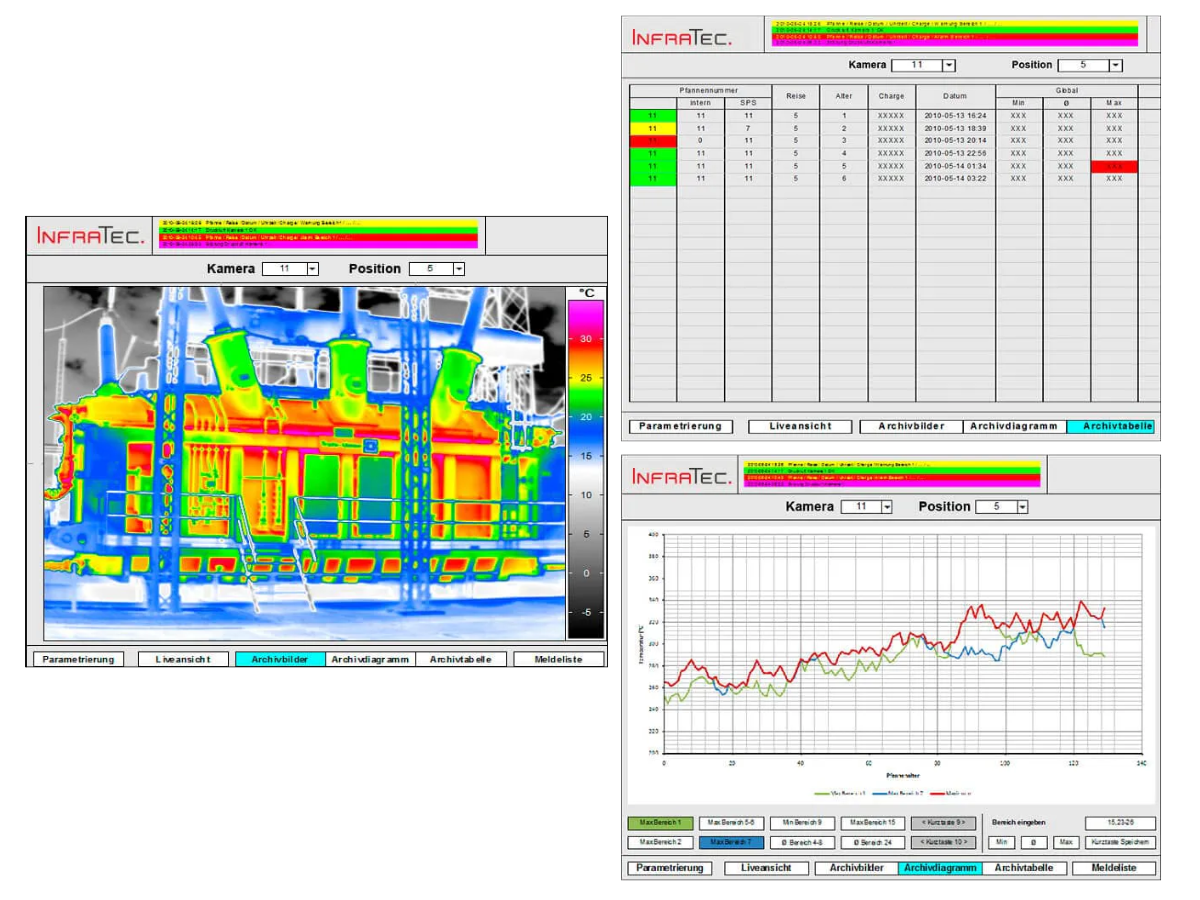Toggle the Min value display
Viewport: 1200px width, 900px height.
(1000, 841)
